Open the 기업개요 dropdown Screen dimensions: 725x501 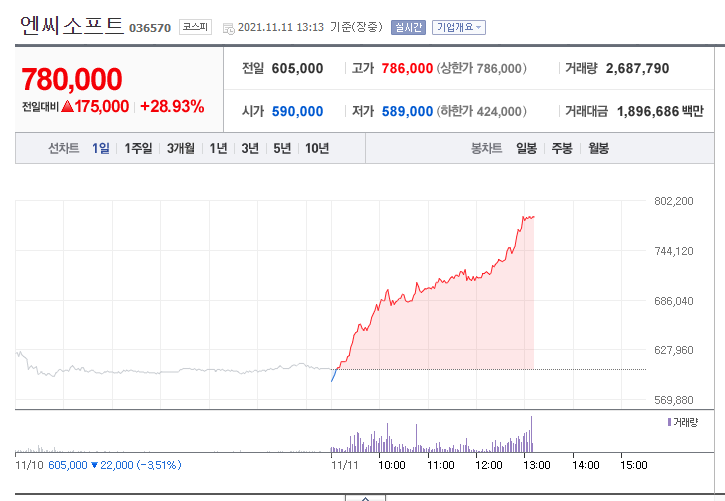pyautogui.click(x=458, y=27)
